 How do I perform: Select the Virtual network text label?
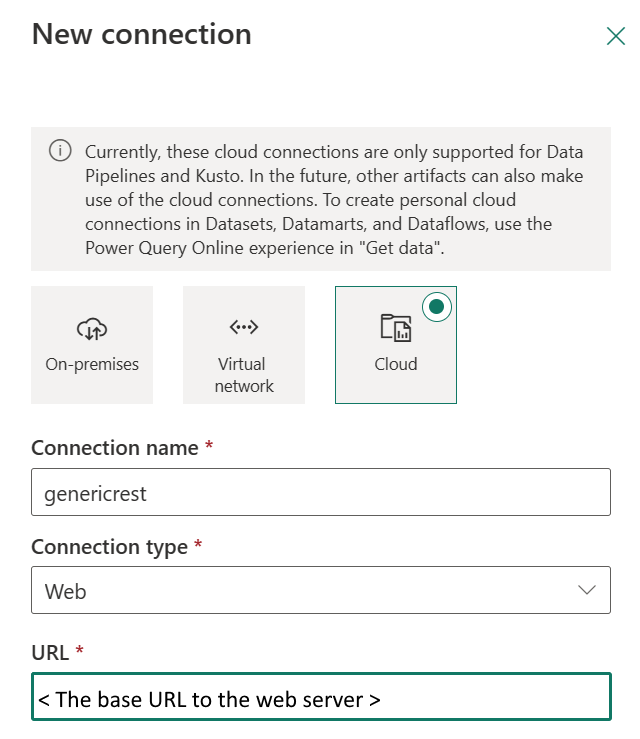pos(244,374)
